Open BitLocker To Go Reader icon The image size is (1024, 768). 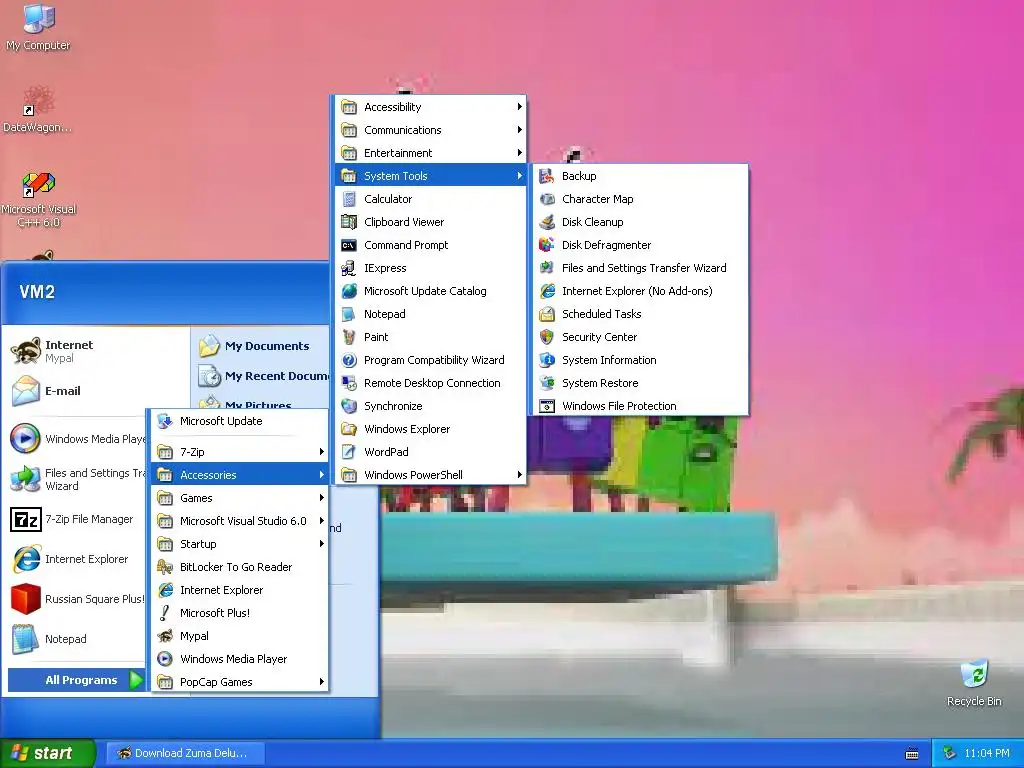(165, 567)
